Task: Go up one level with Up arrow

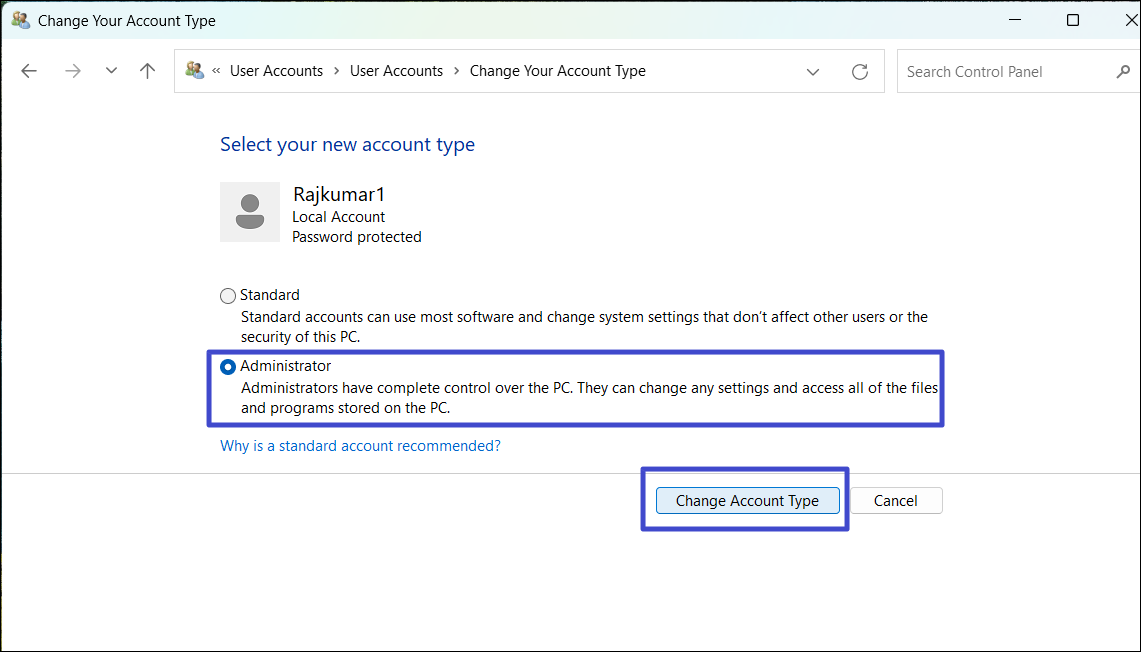Action: [x=148, y=71]
